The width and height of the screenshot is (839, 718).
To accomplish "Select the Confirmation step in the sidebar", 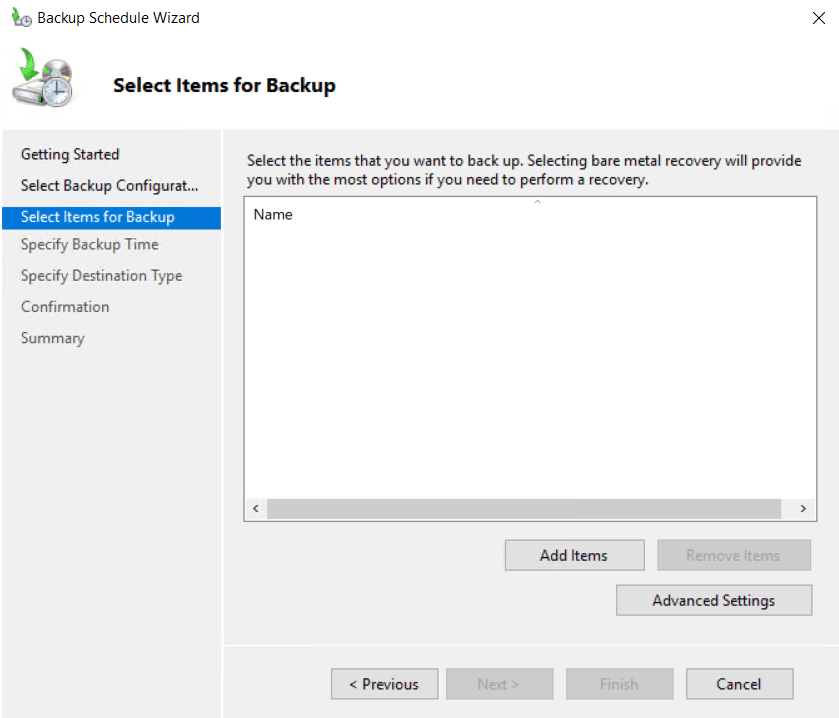I will click(x=65, y=307).
